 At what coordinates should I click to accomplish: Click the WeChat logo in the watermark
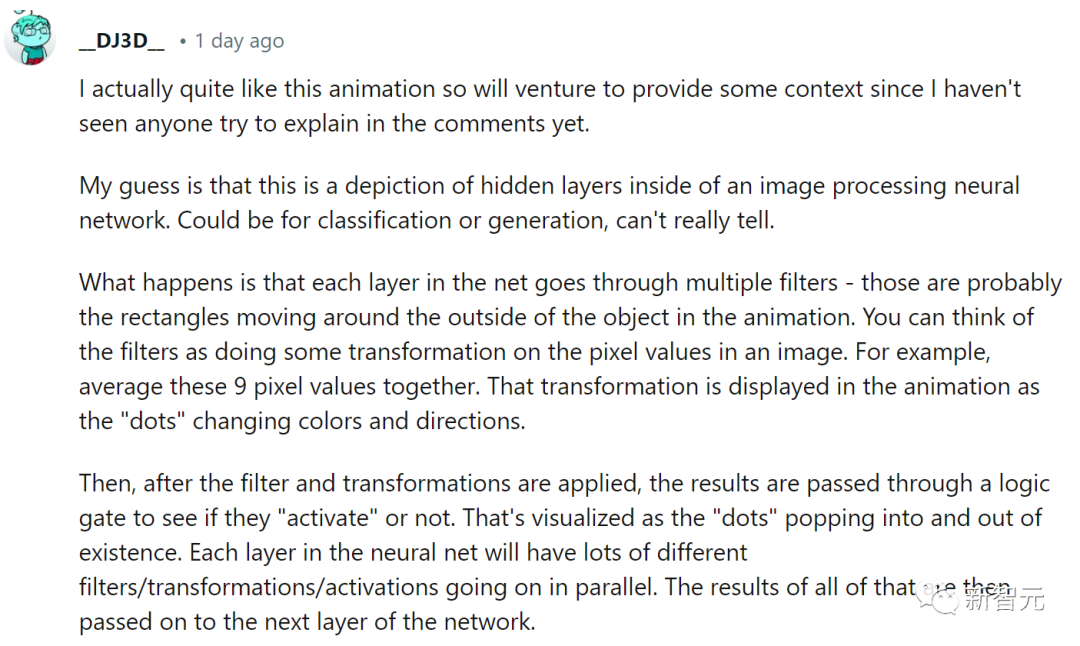pyautogui.click(x=937, y=598)
